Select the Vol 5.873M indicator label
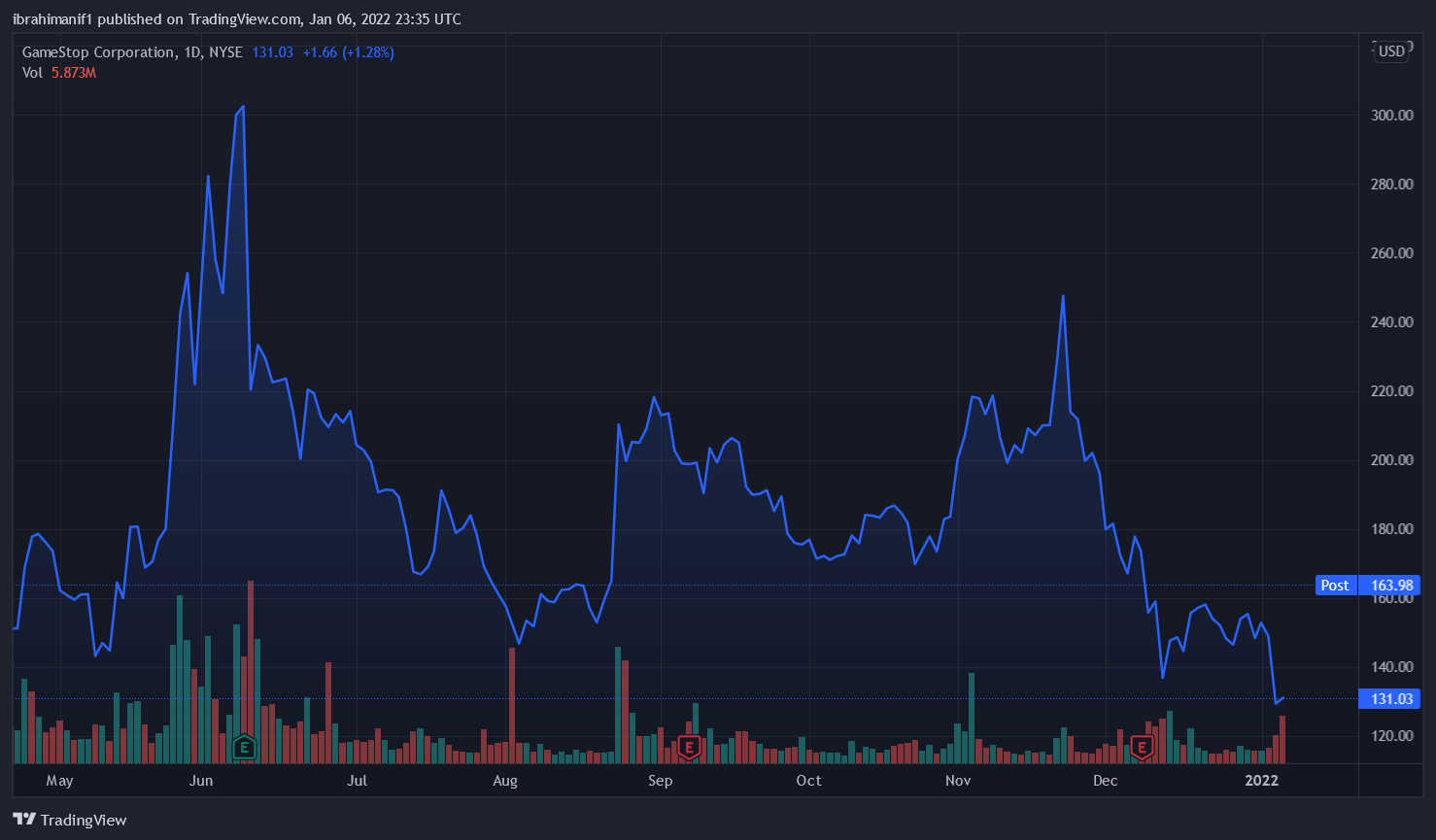The width and height of the screenshot is (1436, 840). [x=59, y=73]
